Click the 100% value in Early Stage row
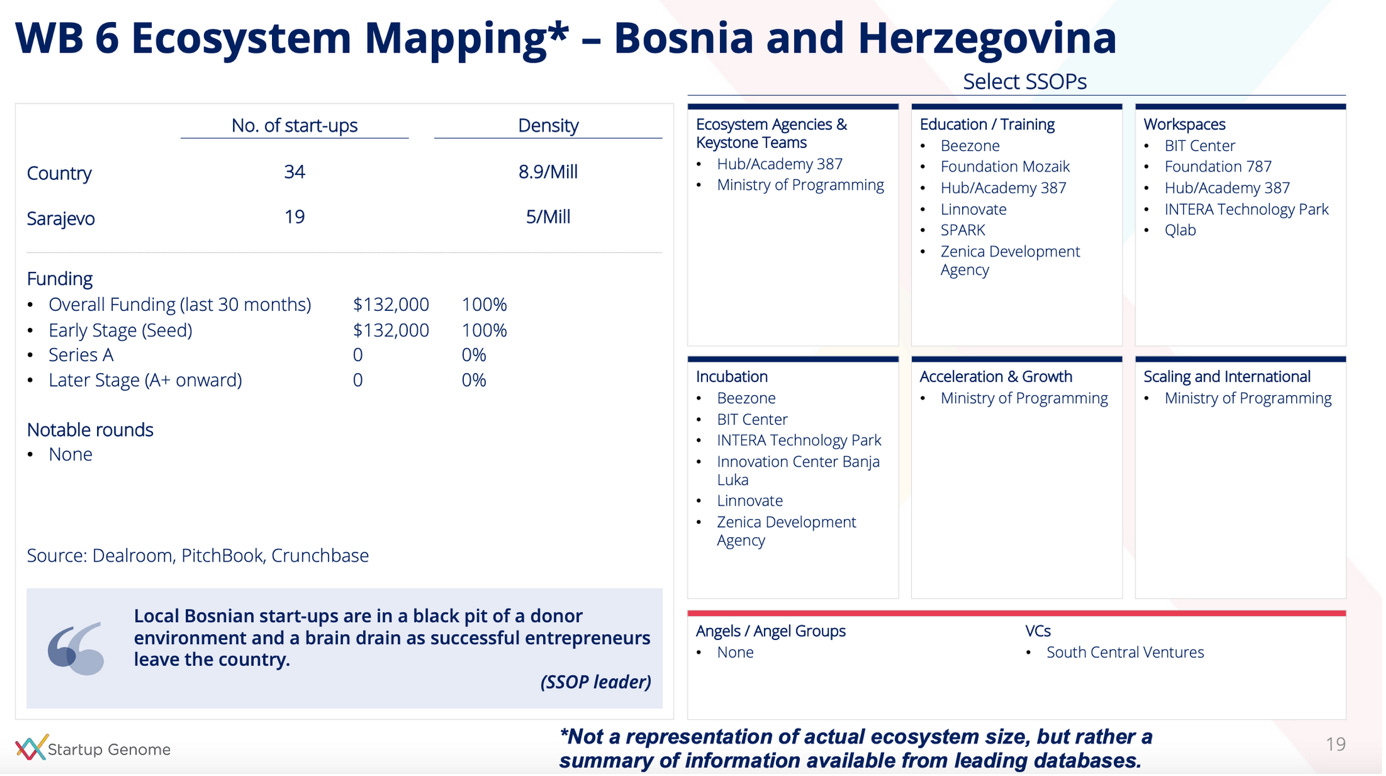1386x776 pixels. click(x=484, y=330)
